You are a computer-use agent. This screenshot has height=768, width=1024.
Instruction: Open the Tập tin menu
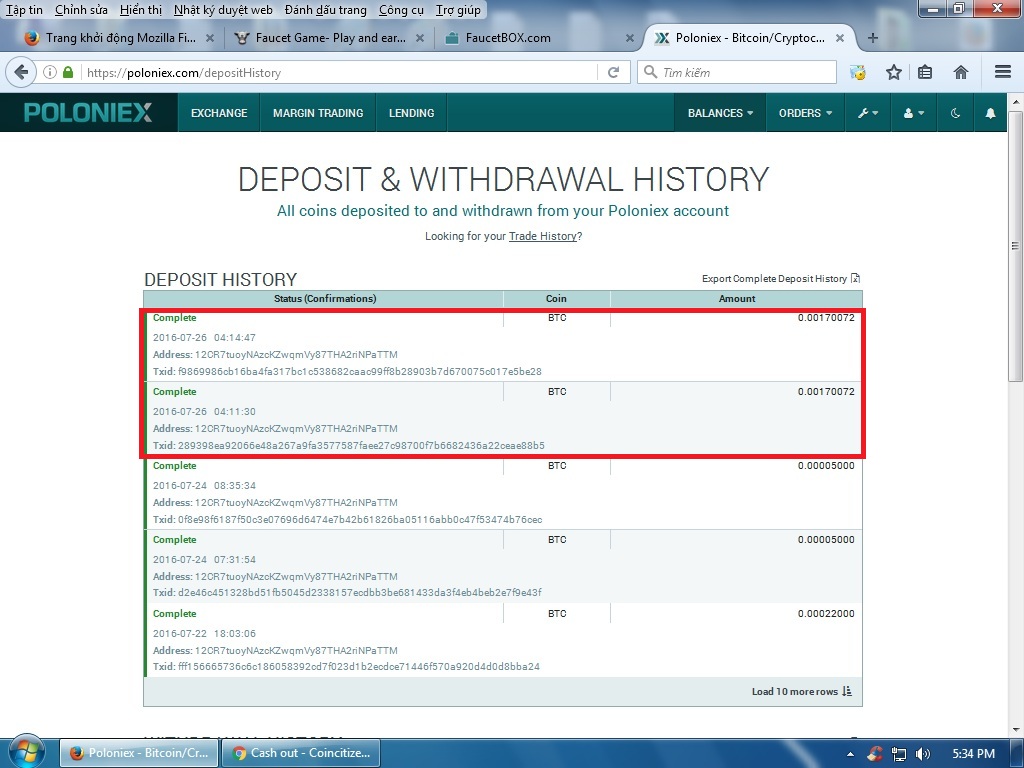pos(24,10)
